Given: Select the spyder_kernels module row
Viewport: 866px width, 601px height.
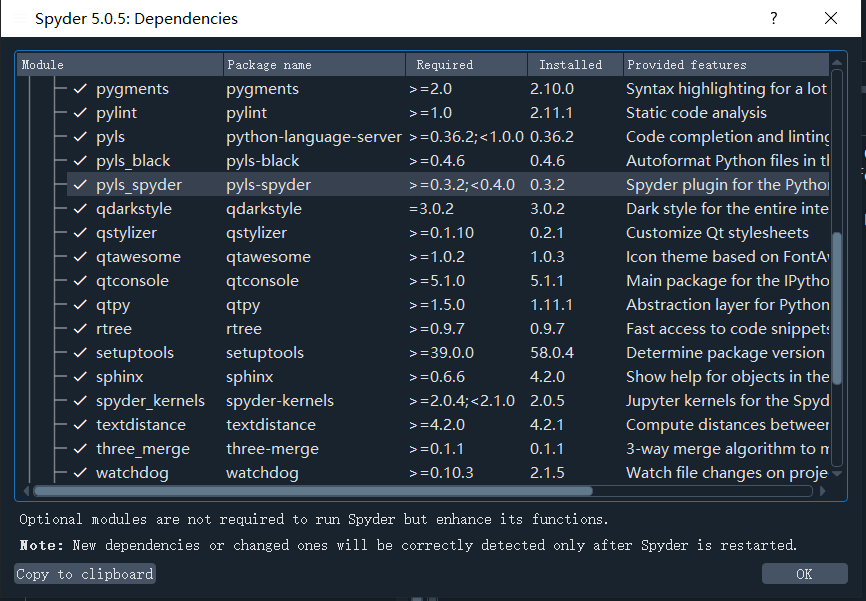Looking at the screenshot, I should pos(448,400).
